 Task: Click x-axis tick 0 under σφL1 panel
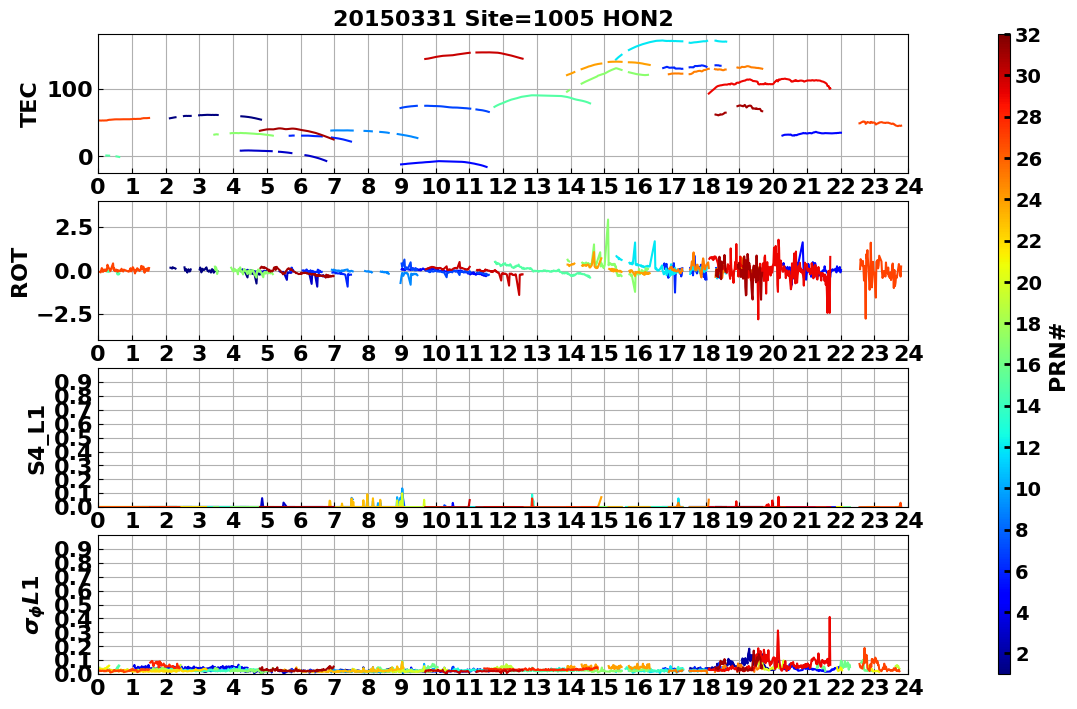click(x=98, y=687)
